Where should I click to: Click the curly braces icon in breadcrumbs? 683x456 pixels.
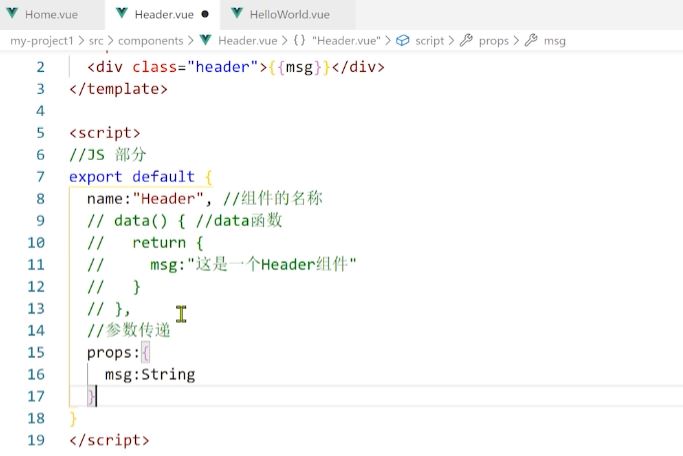tap(299, 41)
